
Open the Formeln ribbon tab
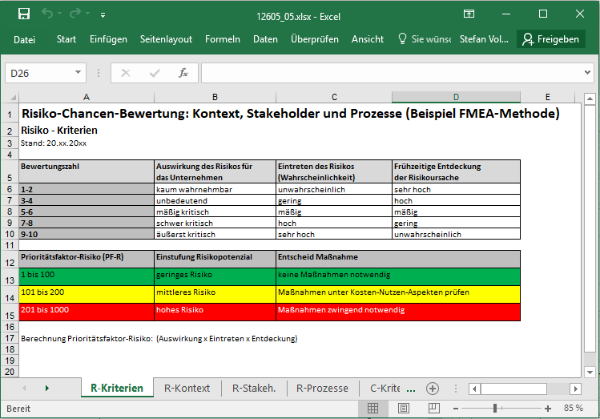(x=222, y=39)
